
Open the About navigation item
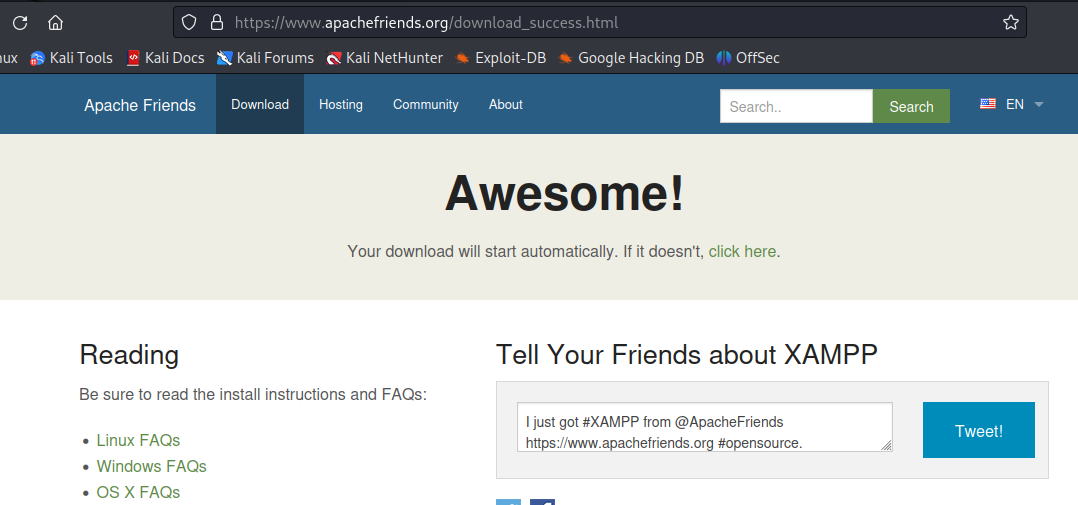click(x=505, y=104)
